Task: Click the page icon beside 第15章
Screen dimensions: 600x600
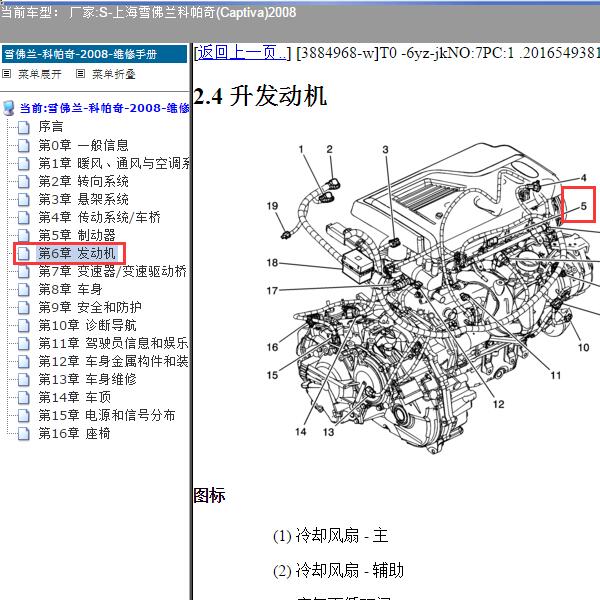Action: [x=24, y=415]
